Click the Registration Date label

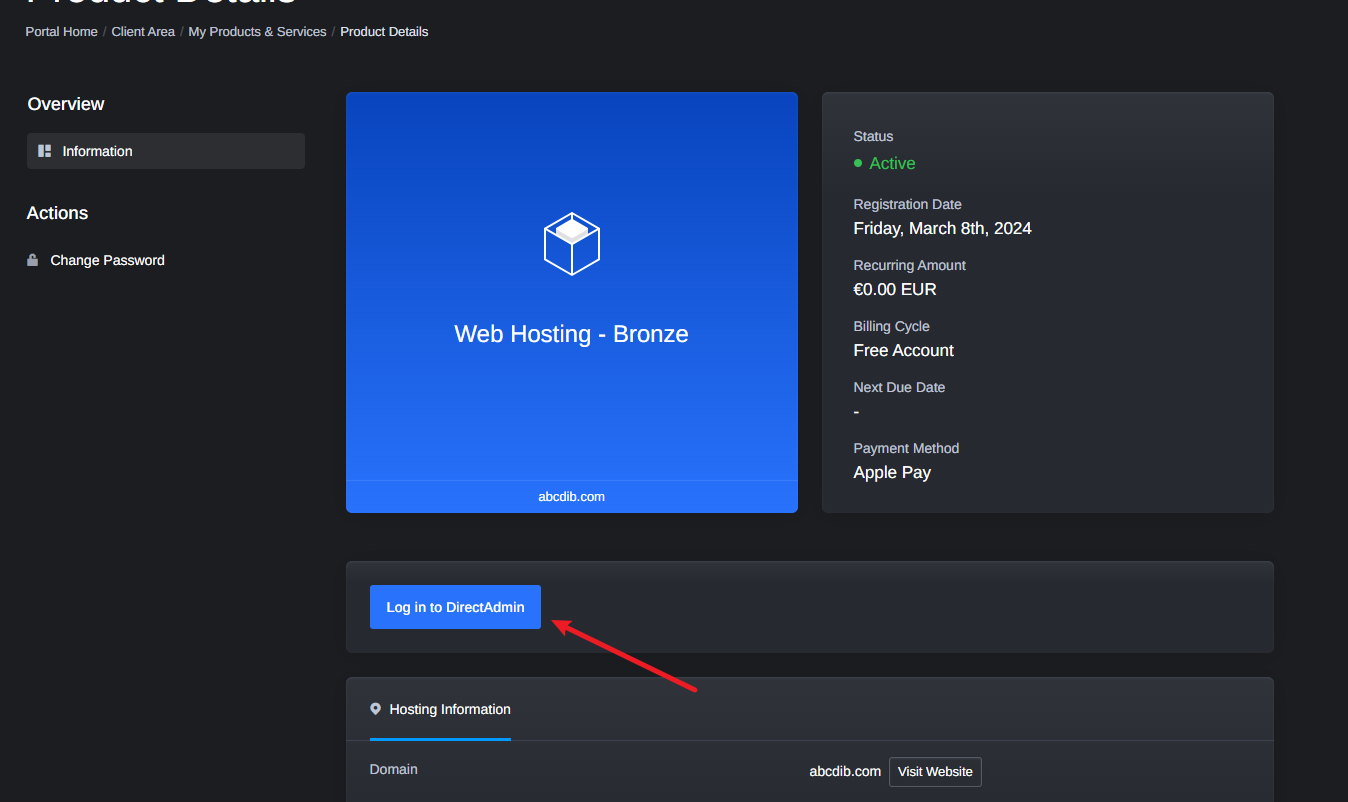click(x=907, y=204)
